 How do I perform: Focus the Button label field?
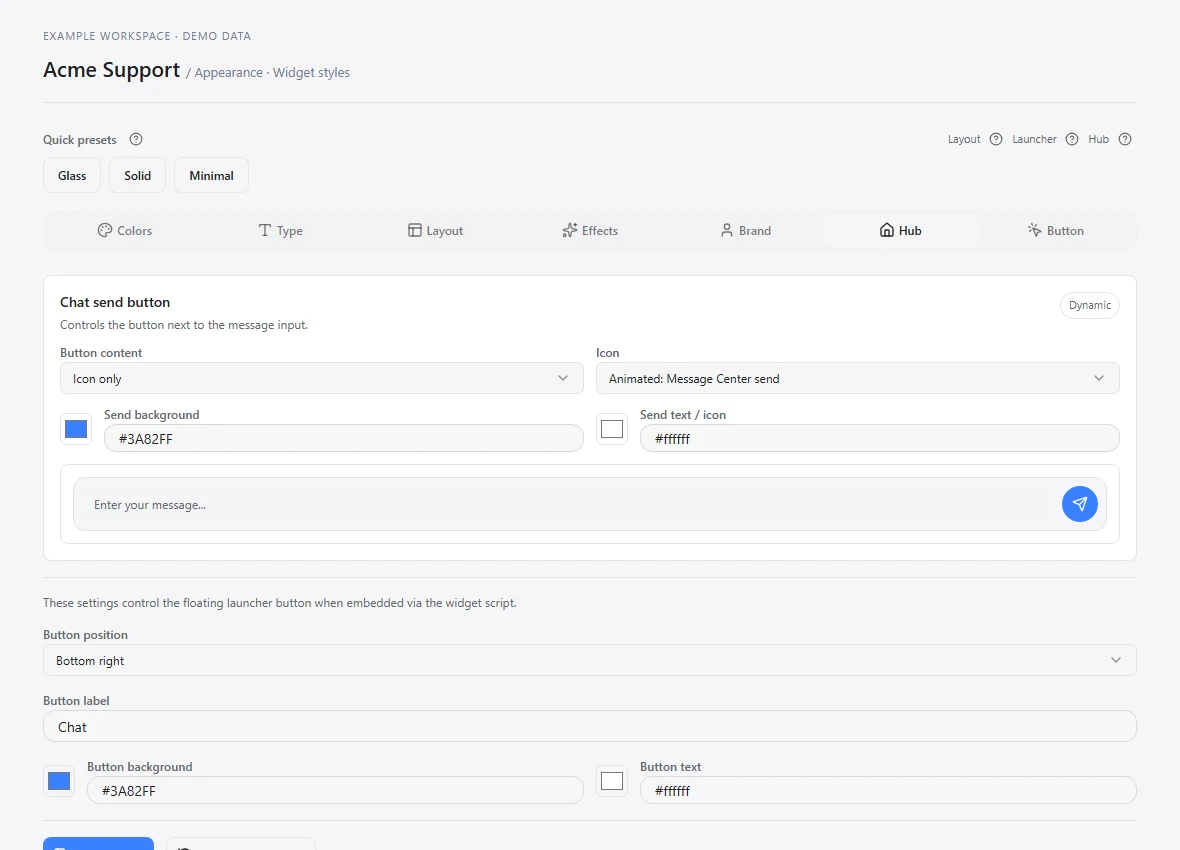coord(589,727)
